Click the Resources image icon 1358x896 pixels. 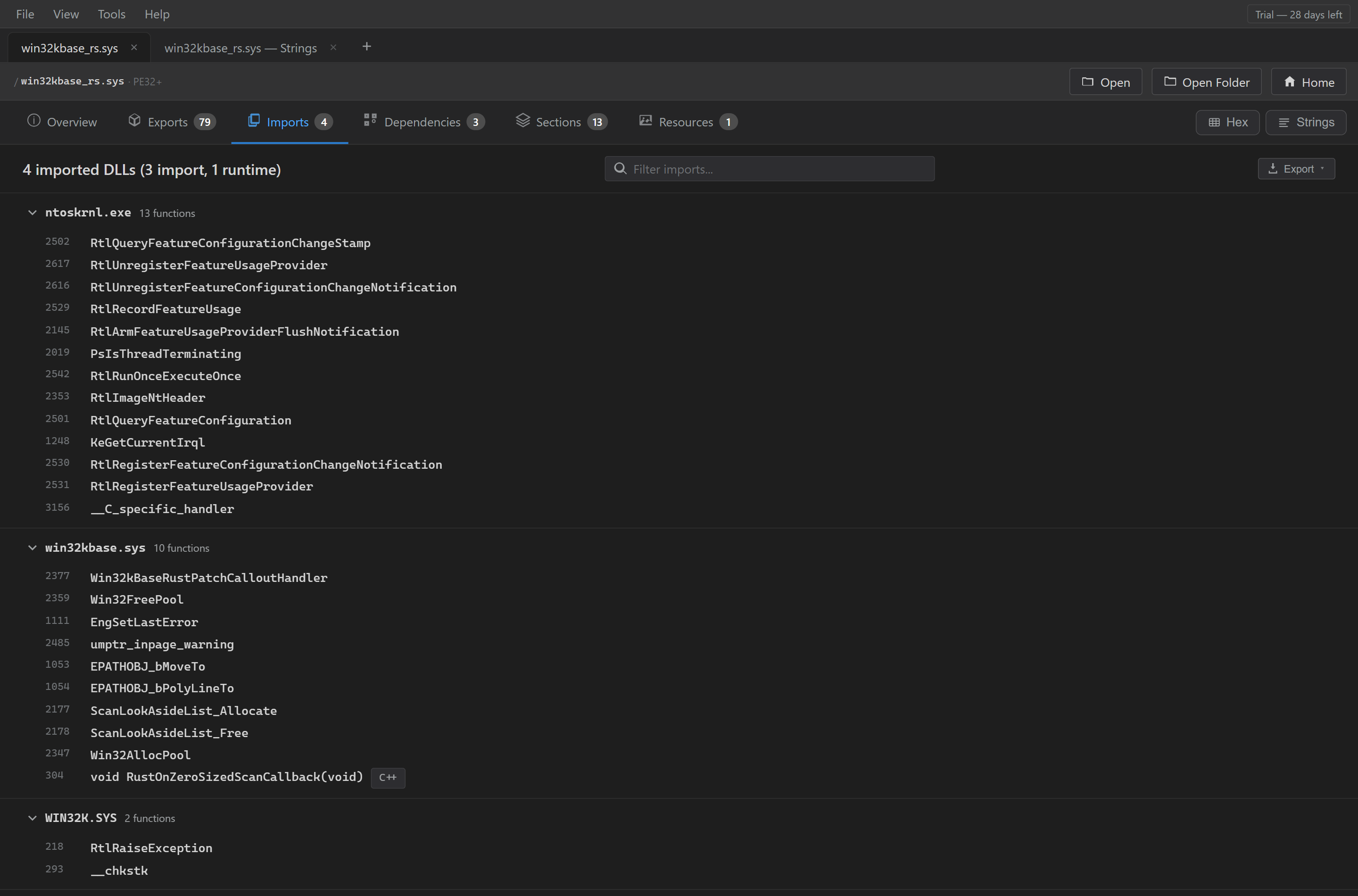(x=646, y=120)
